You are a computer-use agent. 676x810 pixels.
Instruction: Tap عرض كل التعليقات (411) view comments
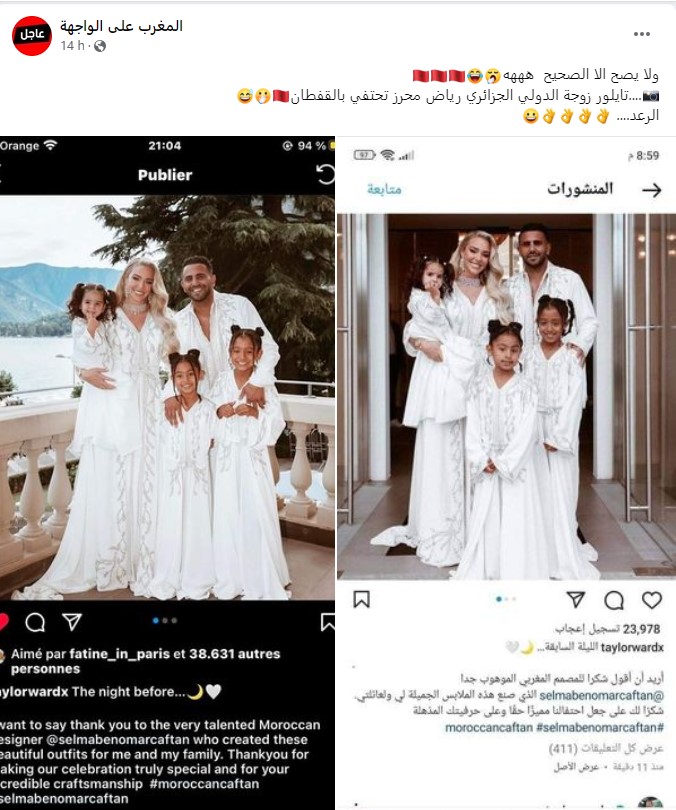pyautogui.click(x=606, y=747)
